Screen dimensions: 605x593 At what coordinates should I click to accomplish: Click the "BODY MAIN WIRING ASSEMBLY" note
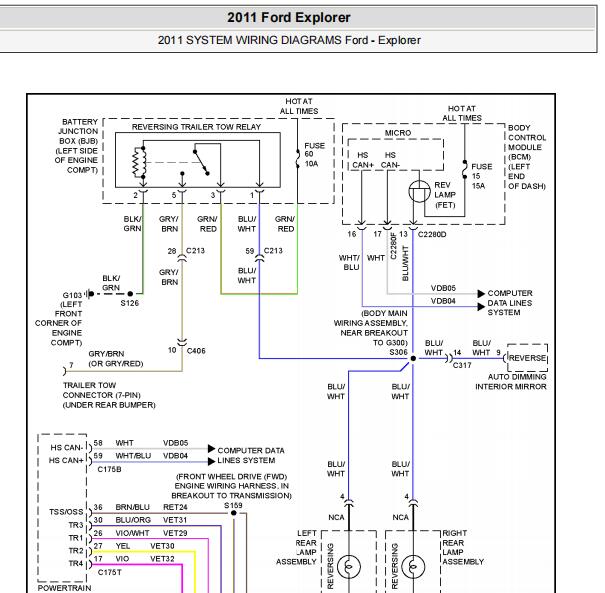pyautogui.click(x=370, y=328)
